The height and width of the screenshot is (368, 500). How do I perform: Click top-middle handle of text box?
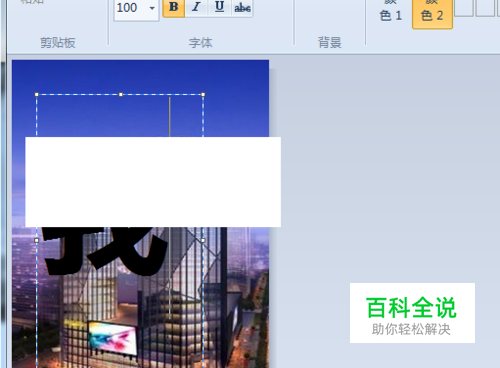click(x=121, y=95)
